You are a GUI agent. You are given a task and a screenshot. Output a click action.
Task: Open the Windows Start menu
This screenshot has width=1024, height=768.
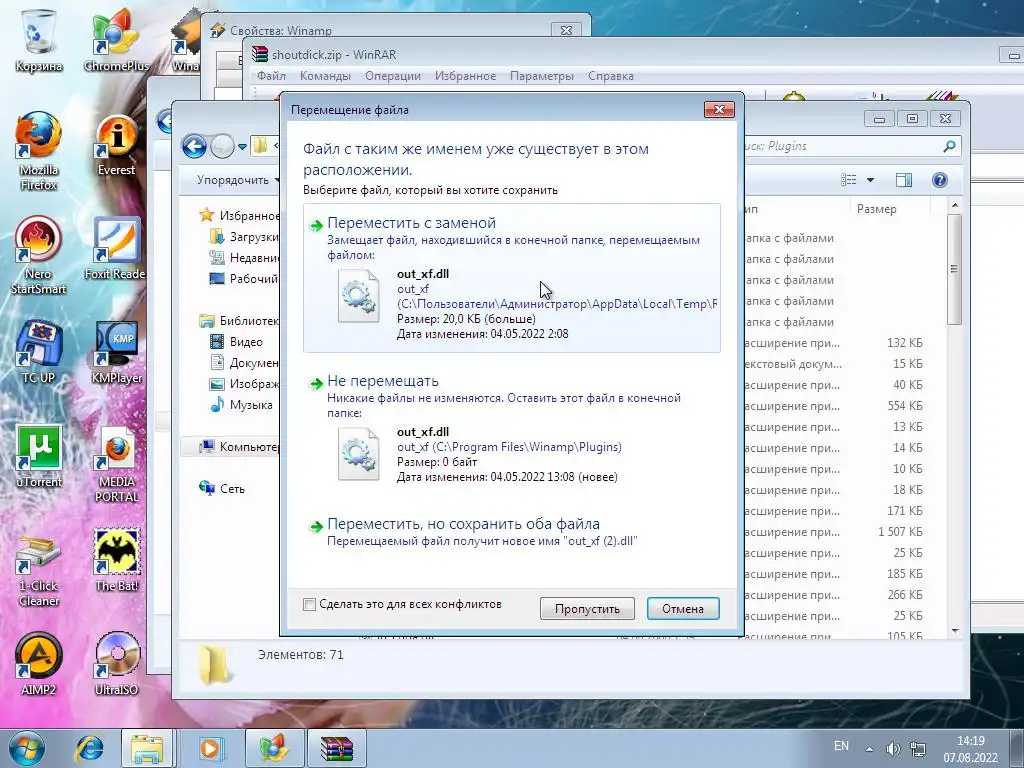click(x=27, y=748)
